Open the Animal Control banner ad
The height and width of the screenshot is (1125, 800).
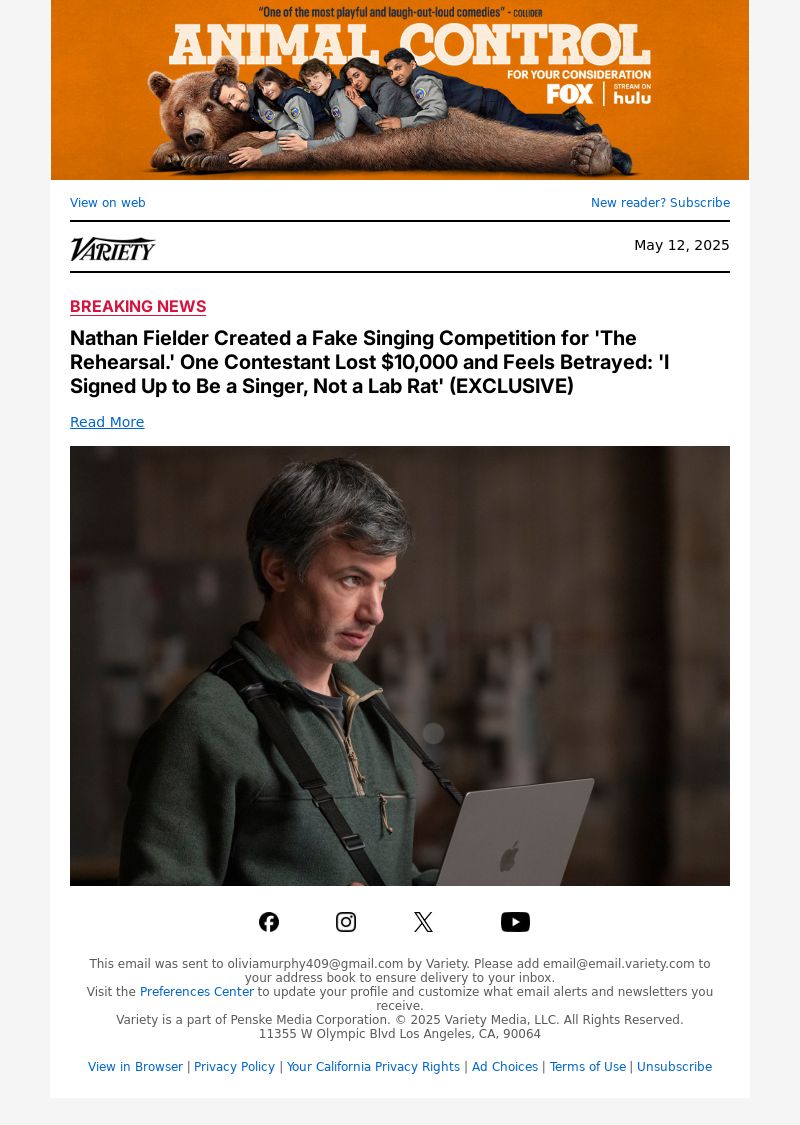click(x=400, y=90)
